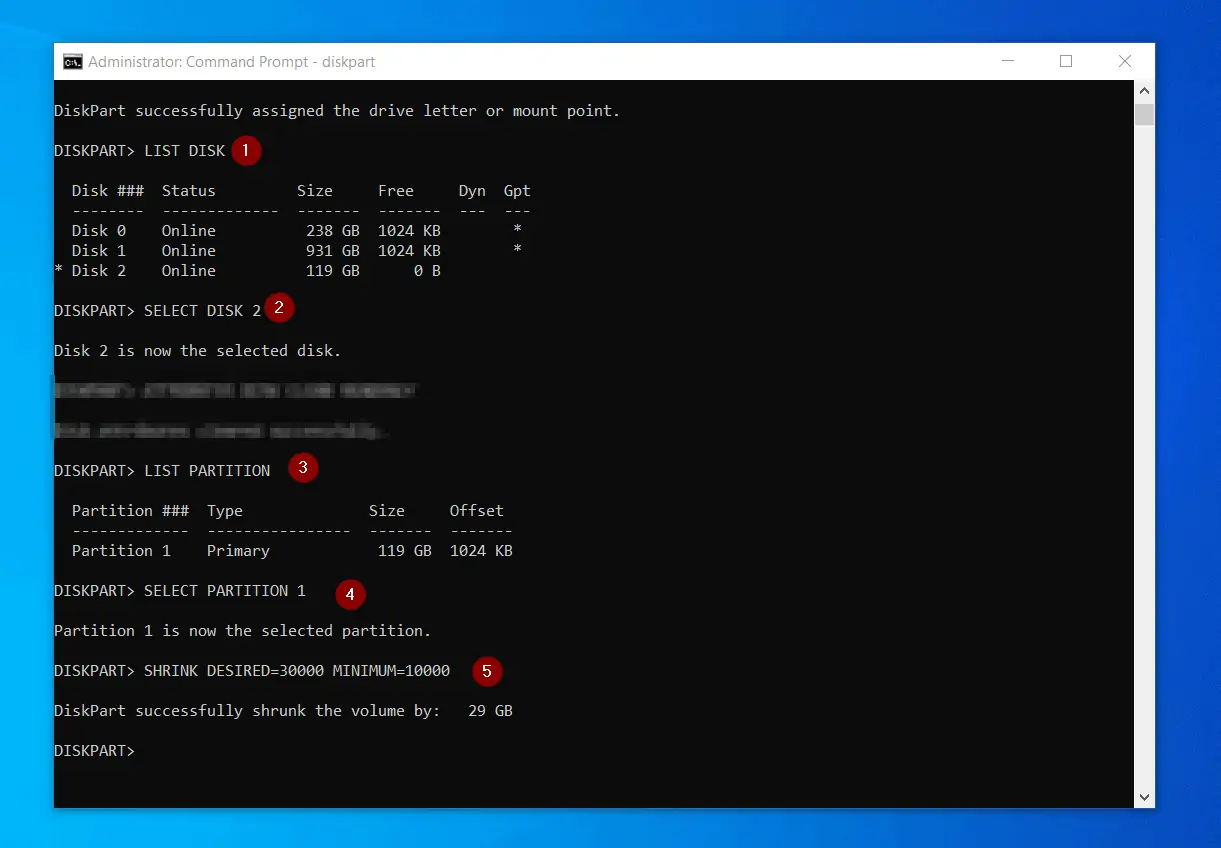This screenshot has height=848, width=1221.
Task: Close the Command Prompt diskpart window
Action: (1125, 62)
